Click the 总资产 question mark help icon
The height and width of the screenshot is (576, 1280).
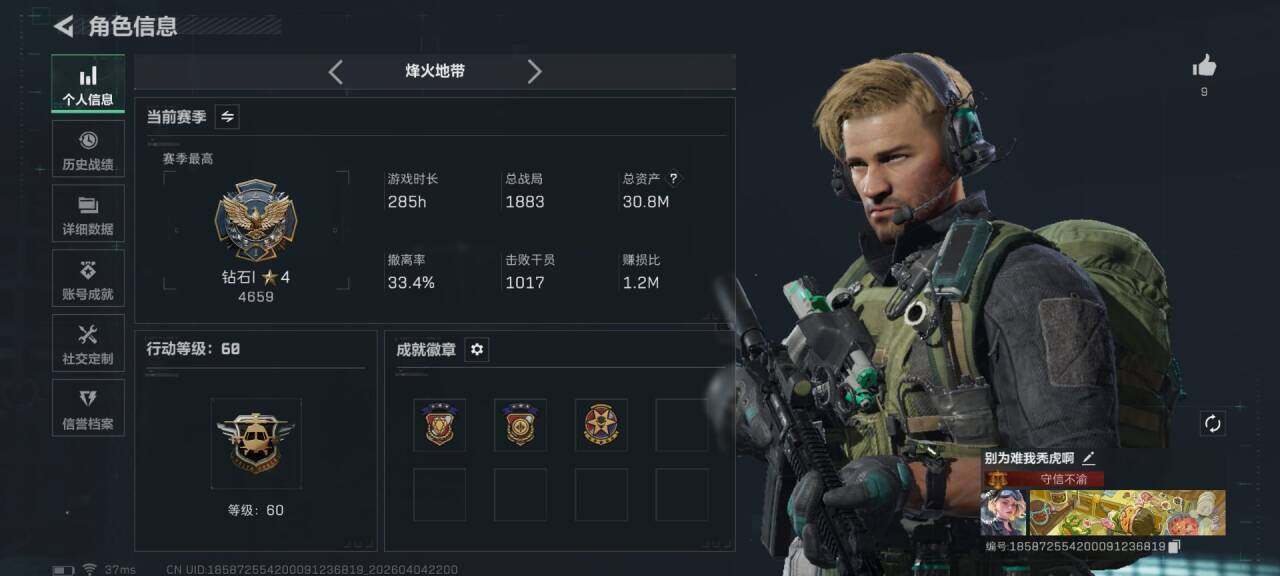pyautogui.click(x=673, y=179)
